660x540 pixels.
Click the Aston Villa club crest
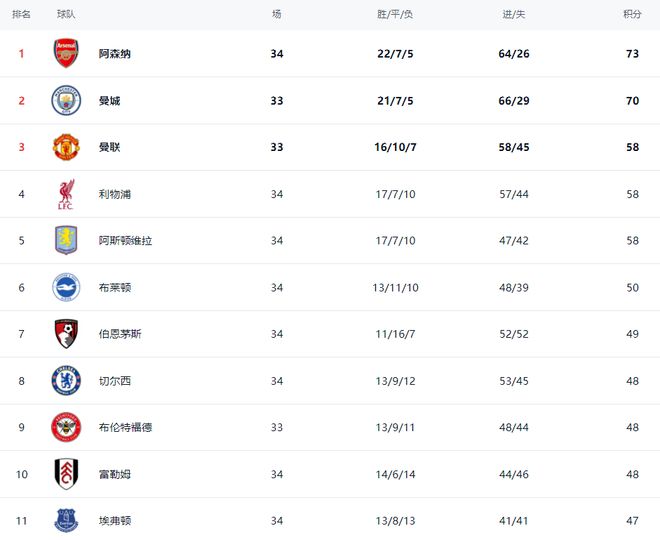click(x=66, y=240)
